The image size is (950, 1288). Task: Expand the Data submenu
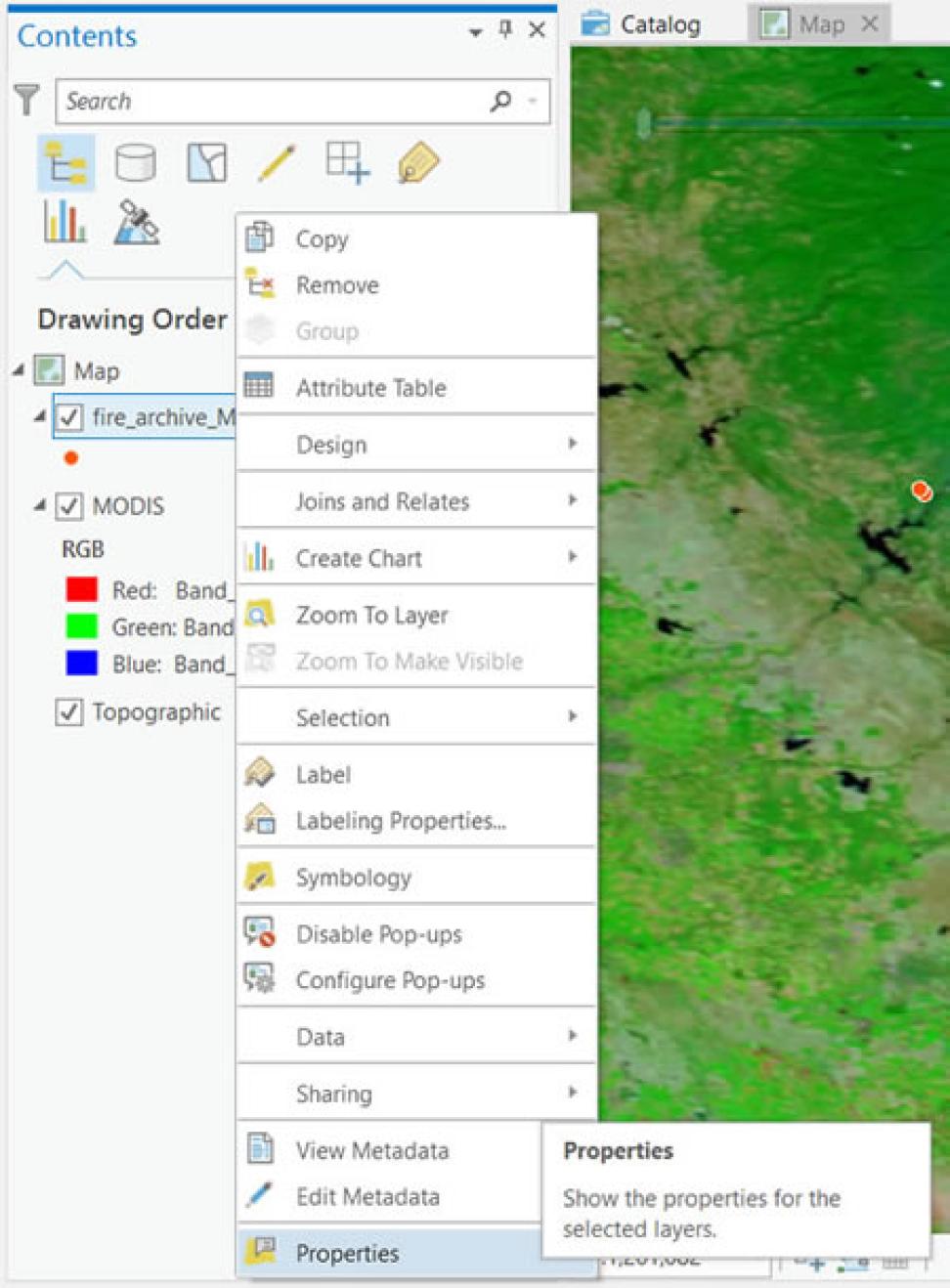(573, 1036)
